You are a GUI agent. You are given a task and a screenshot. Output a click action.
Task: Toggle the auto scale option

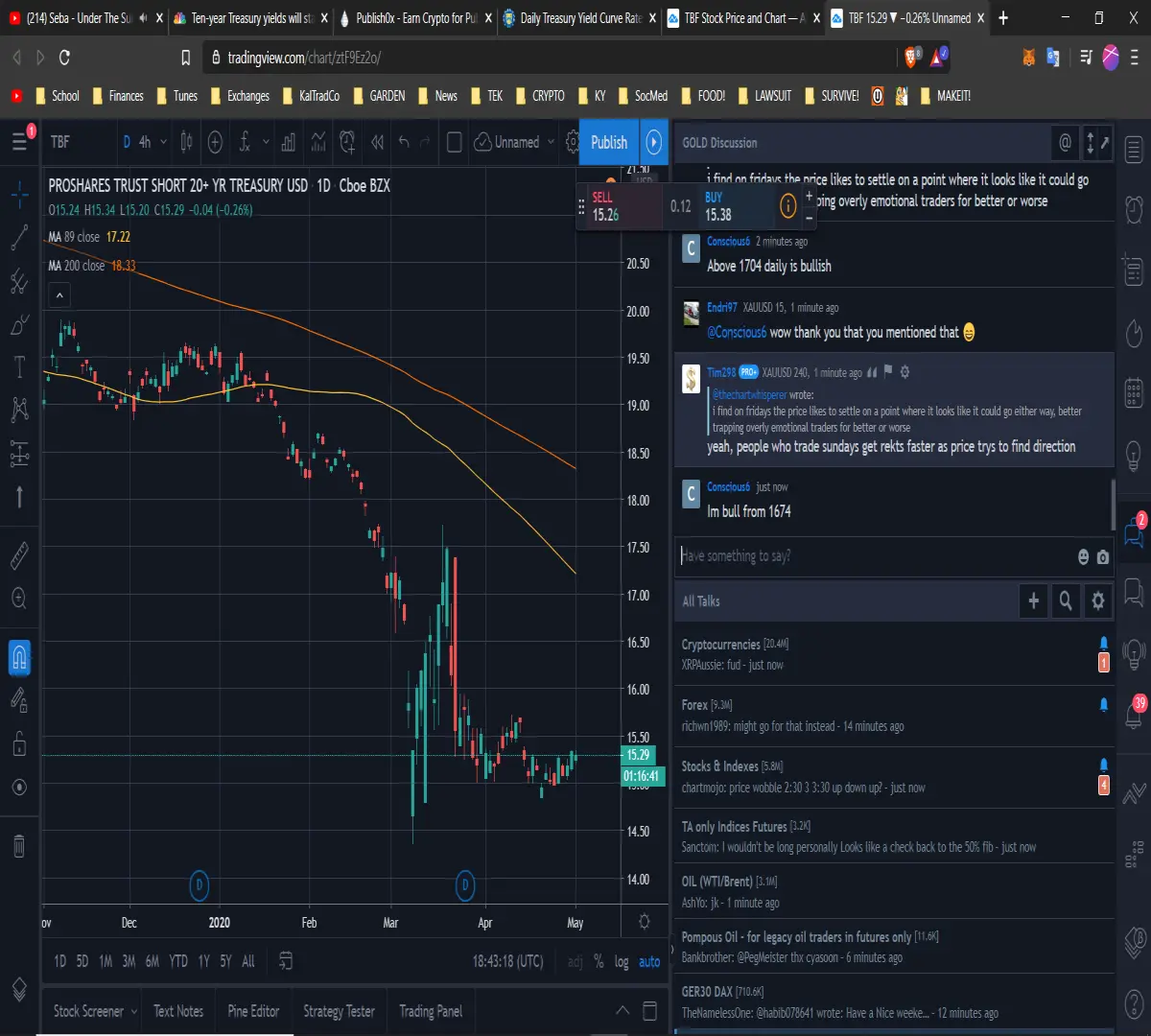tap(649, 961)
